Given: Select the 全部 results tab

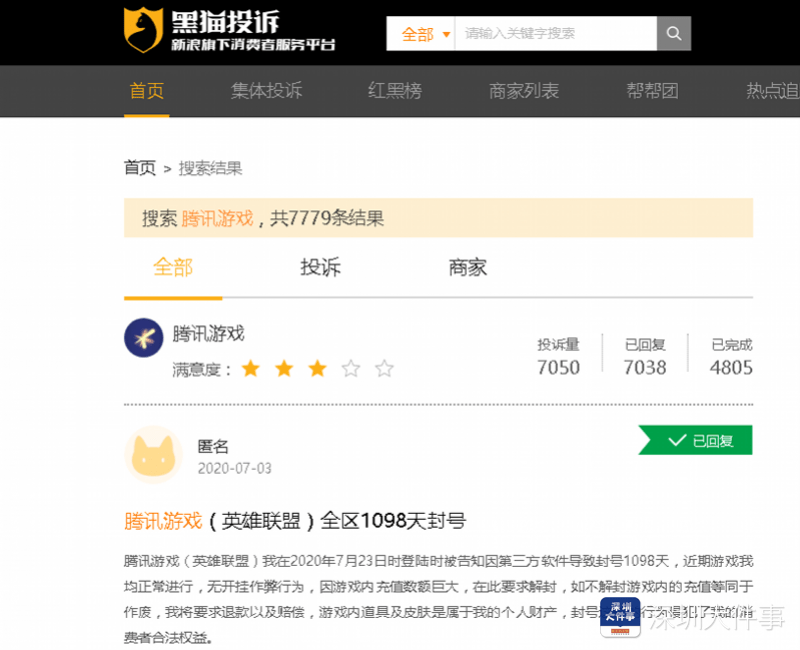Looking at the screenshot, I should coord(173,267).
